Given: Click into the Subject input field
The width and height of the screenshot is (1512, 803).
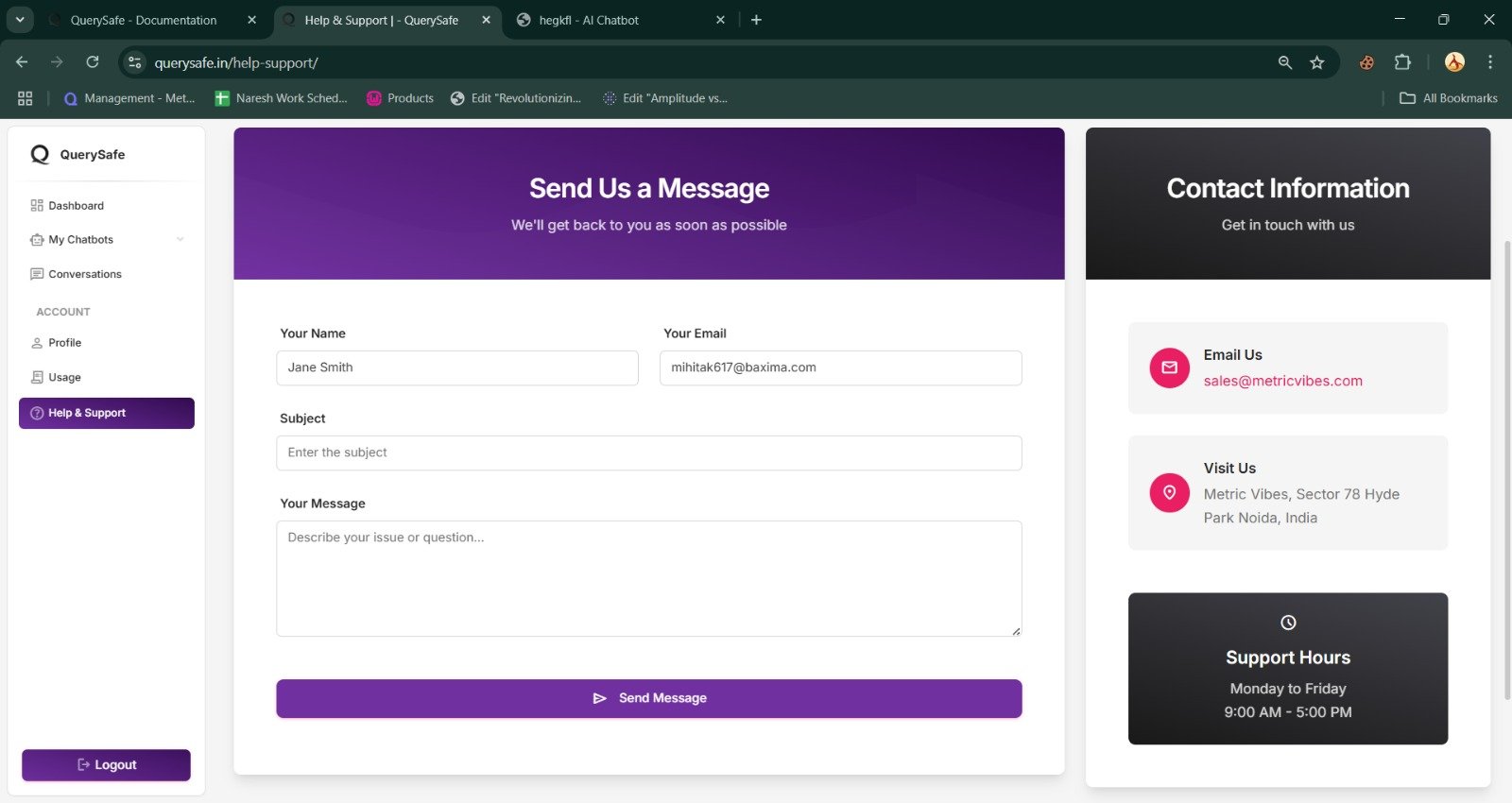Looking at the screenshot, I should [x=648, y=453].
